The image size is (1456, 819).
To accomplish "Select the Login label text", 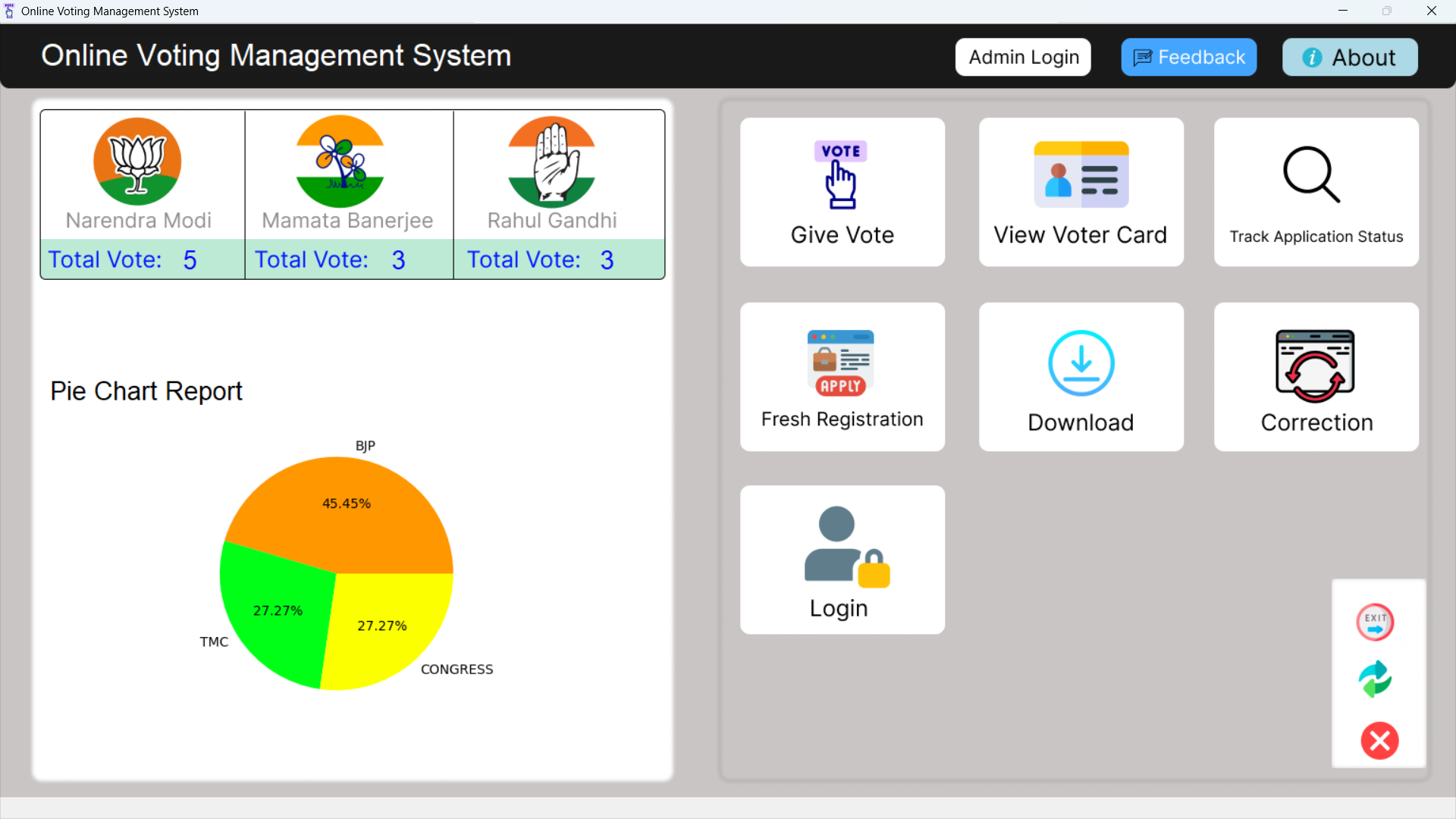I will [x=838, y=608].
